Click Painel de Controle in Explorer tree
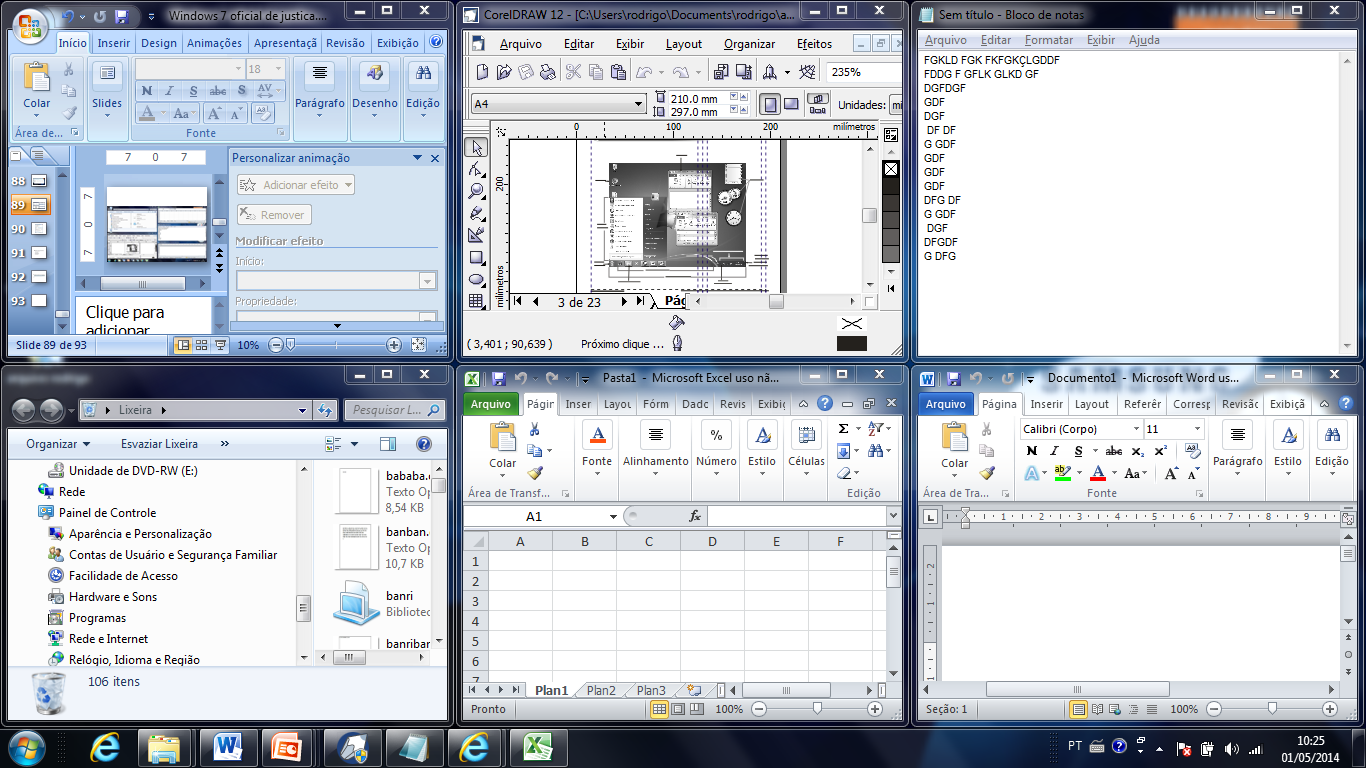Screen dimensions: 1366x768 107,513
